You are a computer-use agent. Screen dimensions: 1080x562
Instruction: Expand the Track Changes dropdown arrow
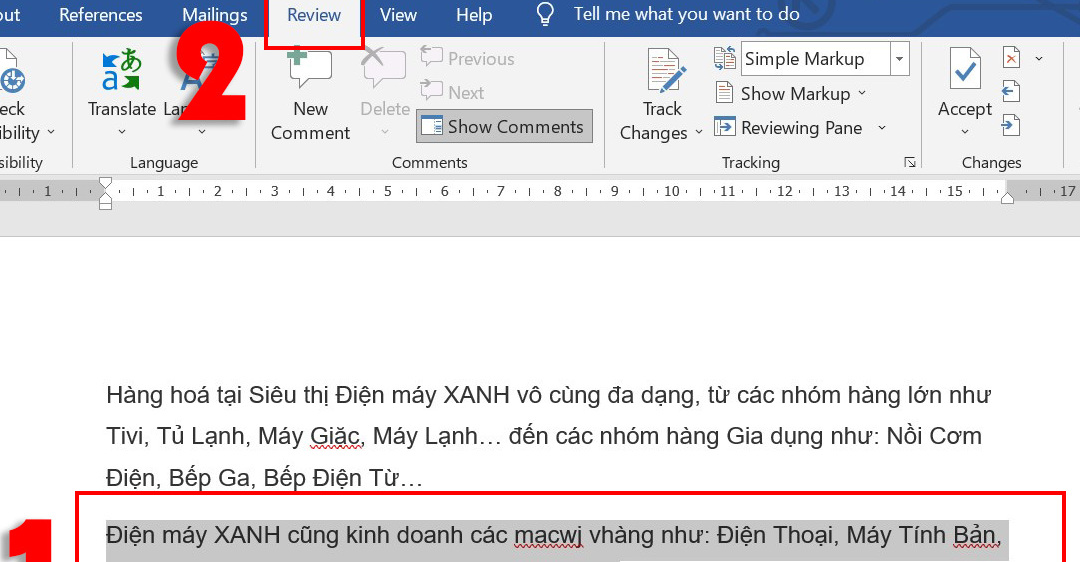tap(698, 132)
